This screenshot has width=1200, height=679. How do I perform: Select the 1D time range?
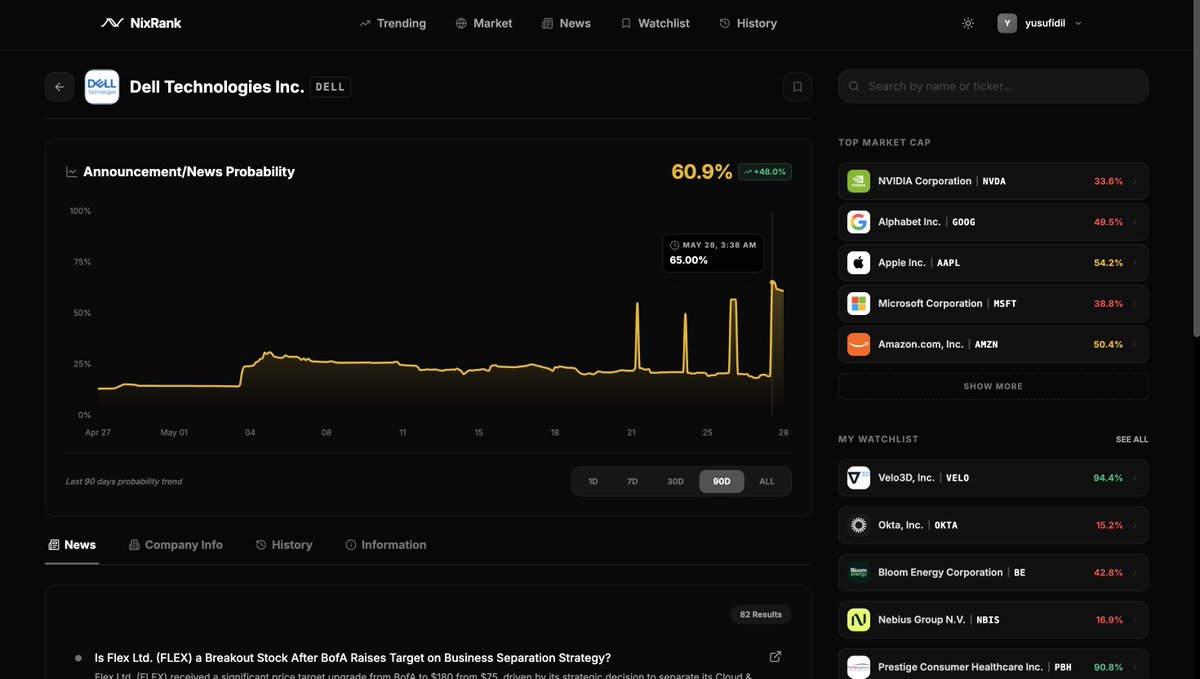tap(593, 481)
